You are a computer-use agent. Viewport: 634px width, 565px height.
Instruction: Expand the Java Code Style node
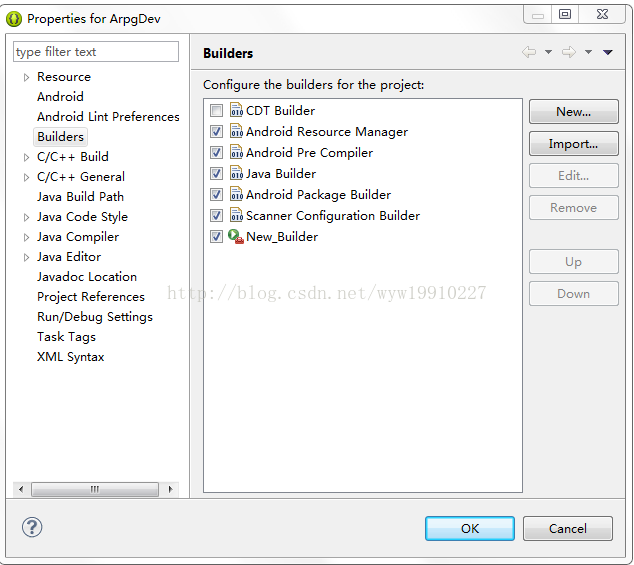[x=26, y=217]
